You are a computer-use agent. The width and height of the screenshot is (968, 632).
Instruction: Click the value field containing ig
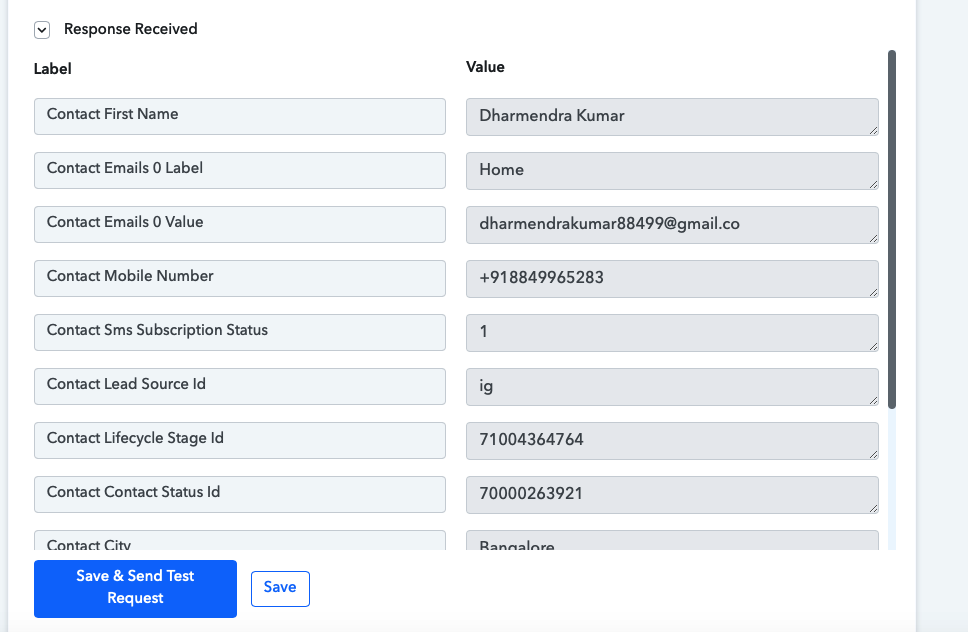(672, 387)
